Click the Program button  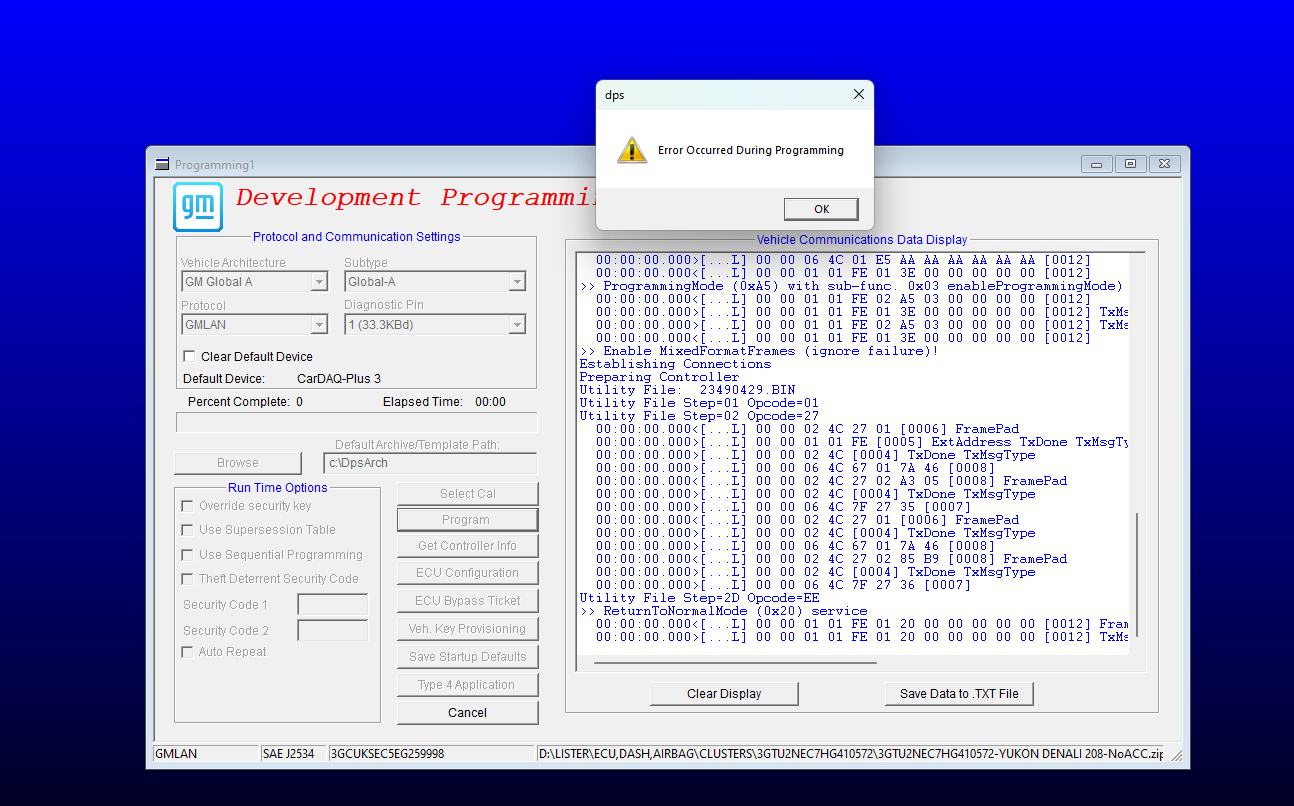pos(467,520)
